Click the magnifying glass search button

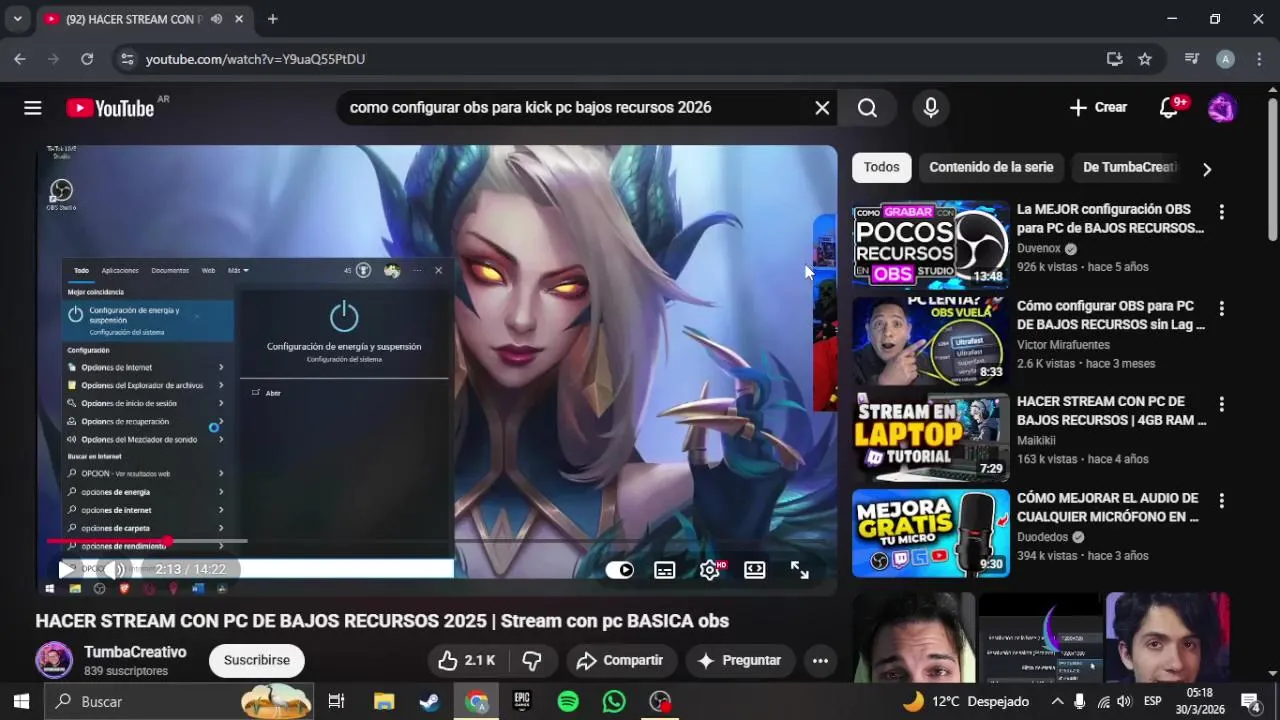(867, 108)
